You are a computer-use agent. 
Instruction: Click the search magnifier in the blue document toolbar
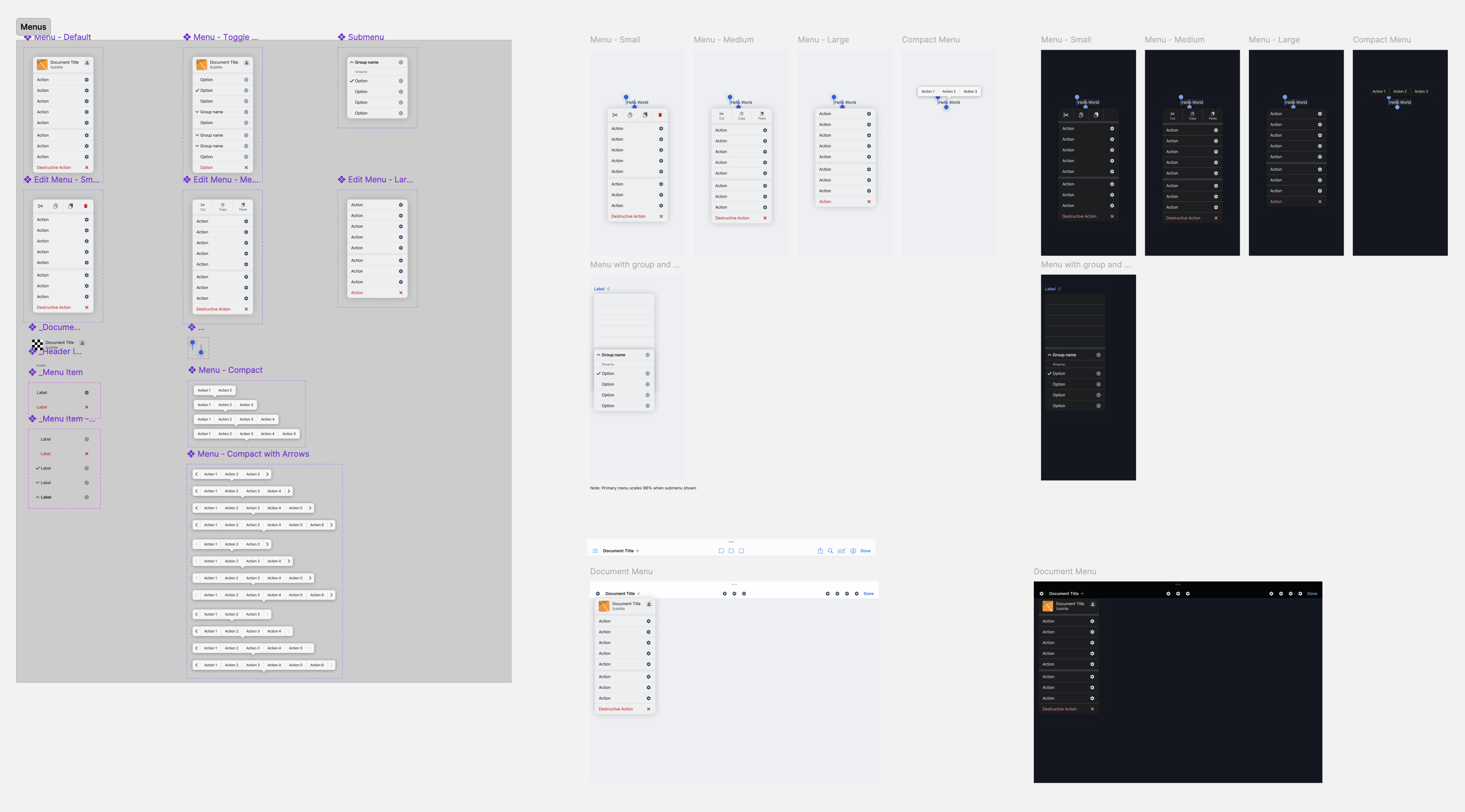[x=830, y=550]
